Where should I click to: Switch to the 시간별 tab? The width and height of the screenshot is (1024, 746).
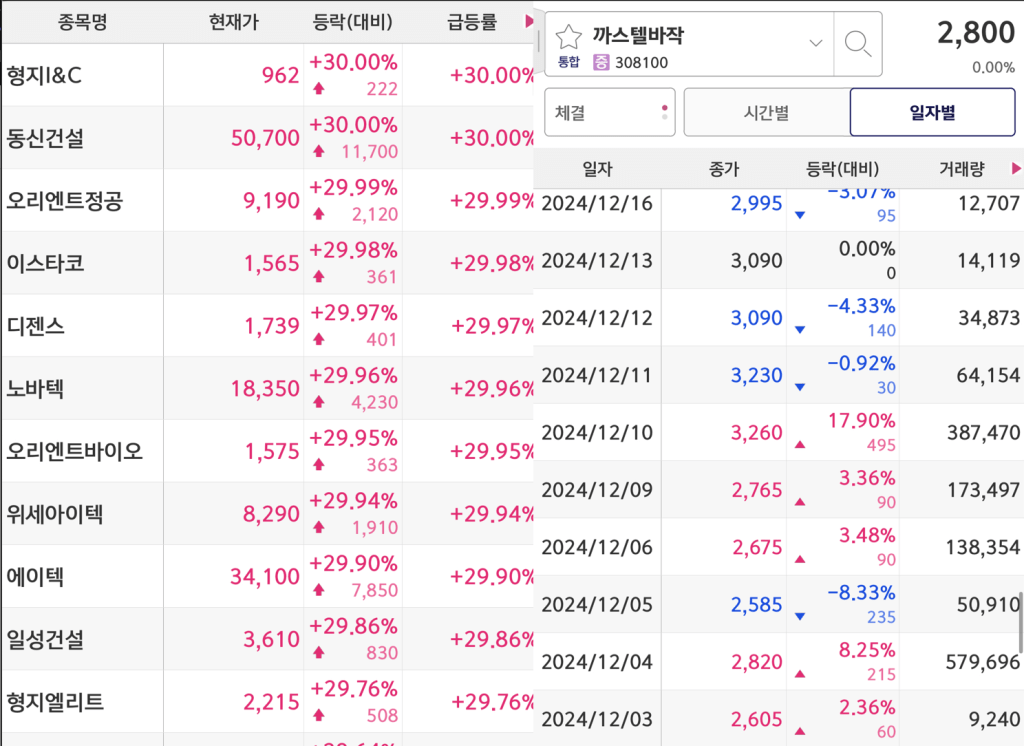(767, 112)
